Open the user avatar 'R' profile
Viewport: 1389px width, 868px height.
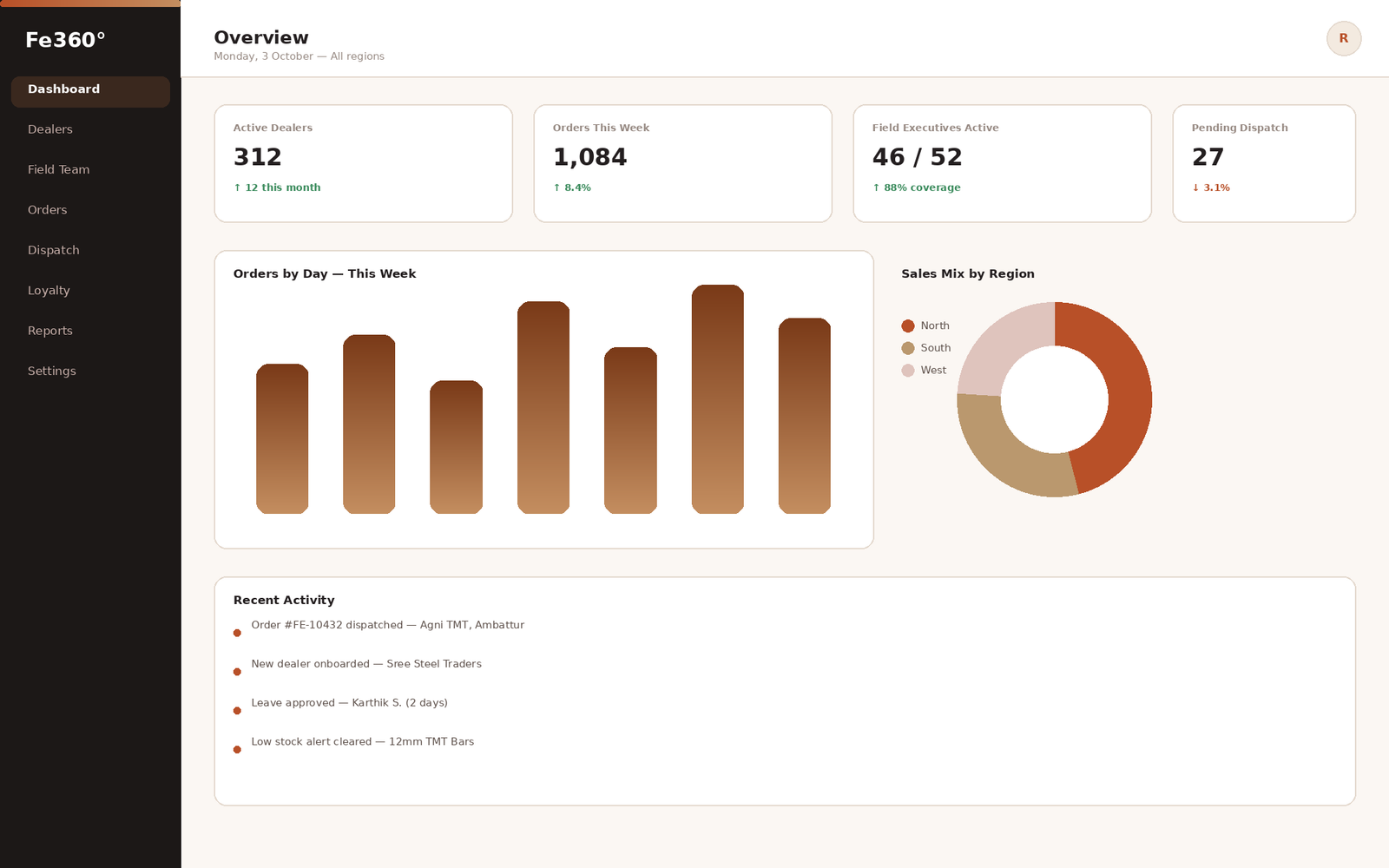(x=1343, y=38)
